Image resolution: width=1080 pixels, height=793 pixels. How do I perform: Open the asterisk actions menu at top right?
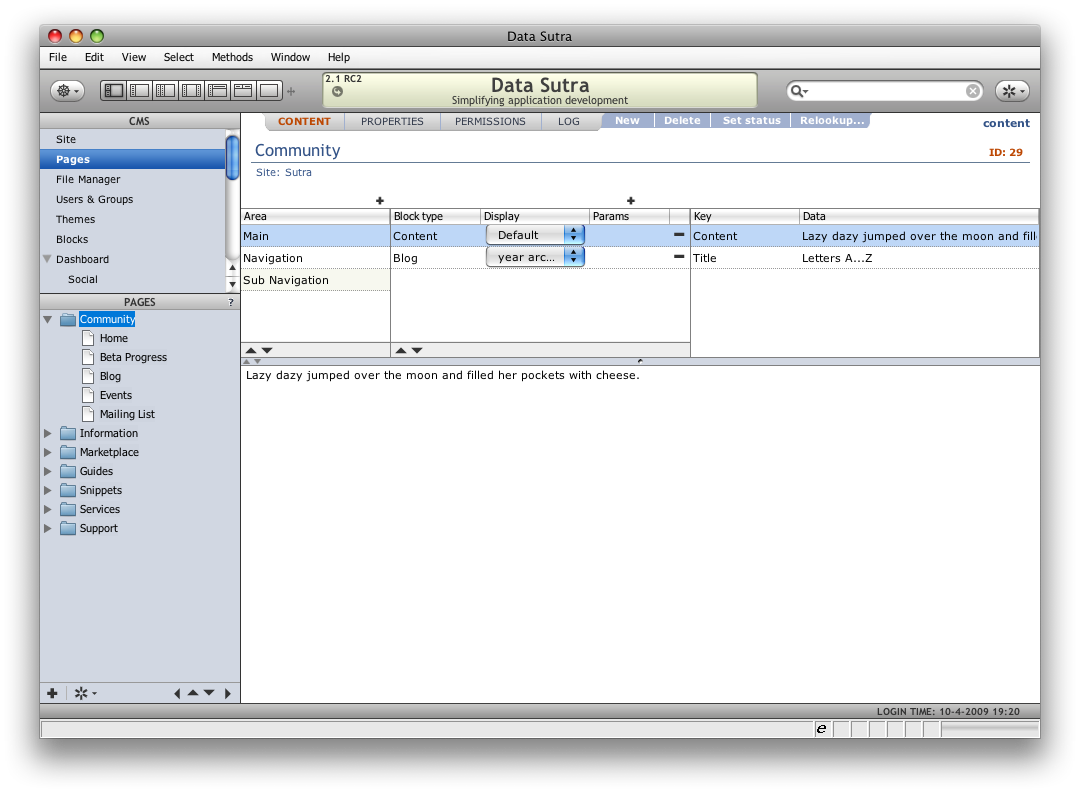click(x=1012, y=91)
